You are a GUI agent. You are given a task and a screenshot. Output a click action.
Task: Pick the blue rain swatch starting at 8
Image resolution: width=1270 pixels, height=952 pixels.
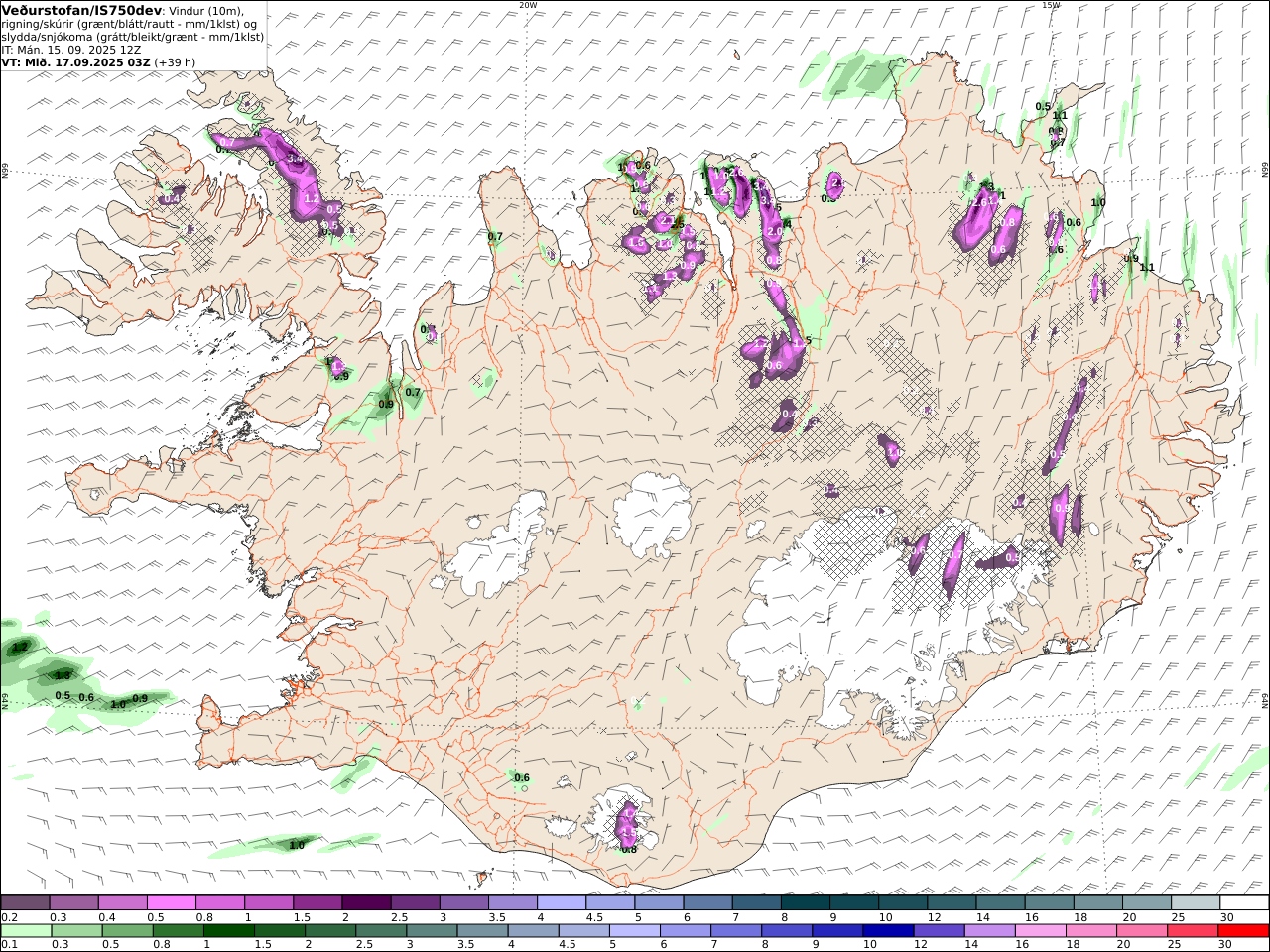click(786, 930)
